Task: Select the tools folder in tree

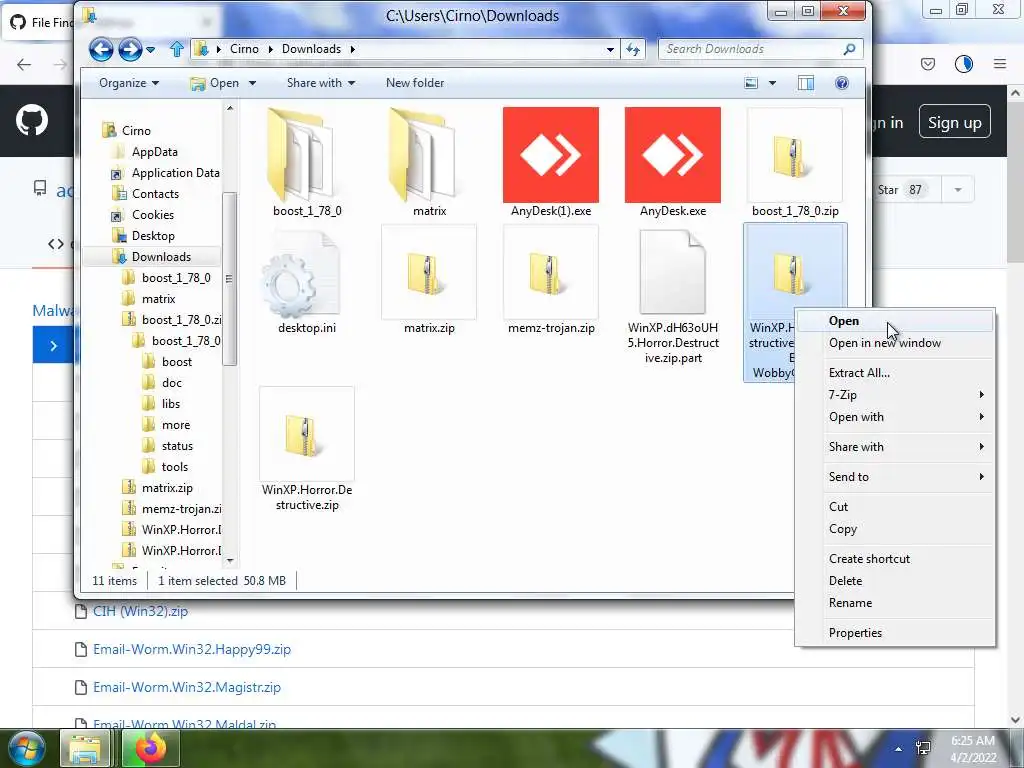Action: coord(174,467)
